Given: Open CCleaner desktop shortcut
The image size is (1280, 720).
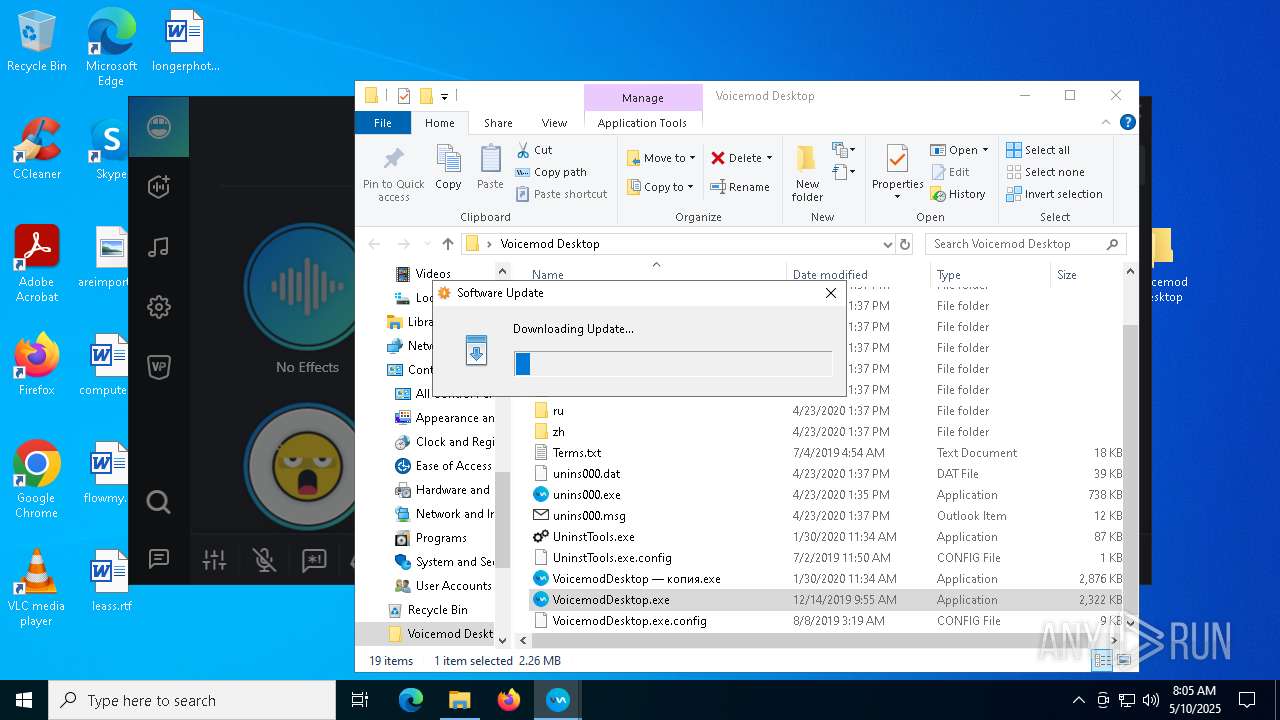Looking at the screenshot, I should coord(37,150).
